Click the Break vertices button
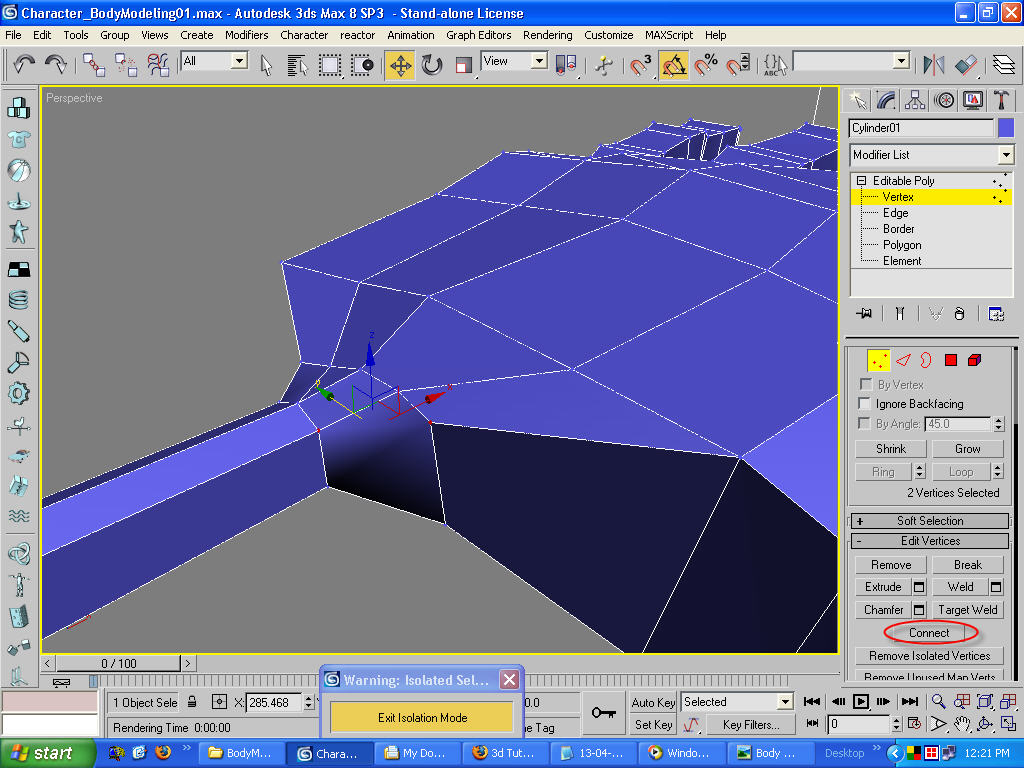 point(967,565)
